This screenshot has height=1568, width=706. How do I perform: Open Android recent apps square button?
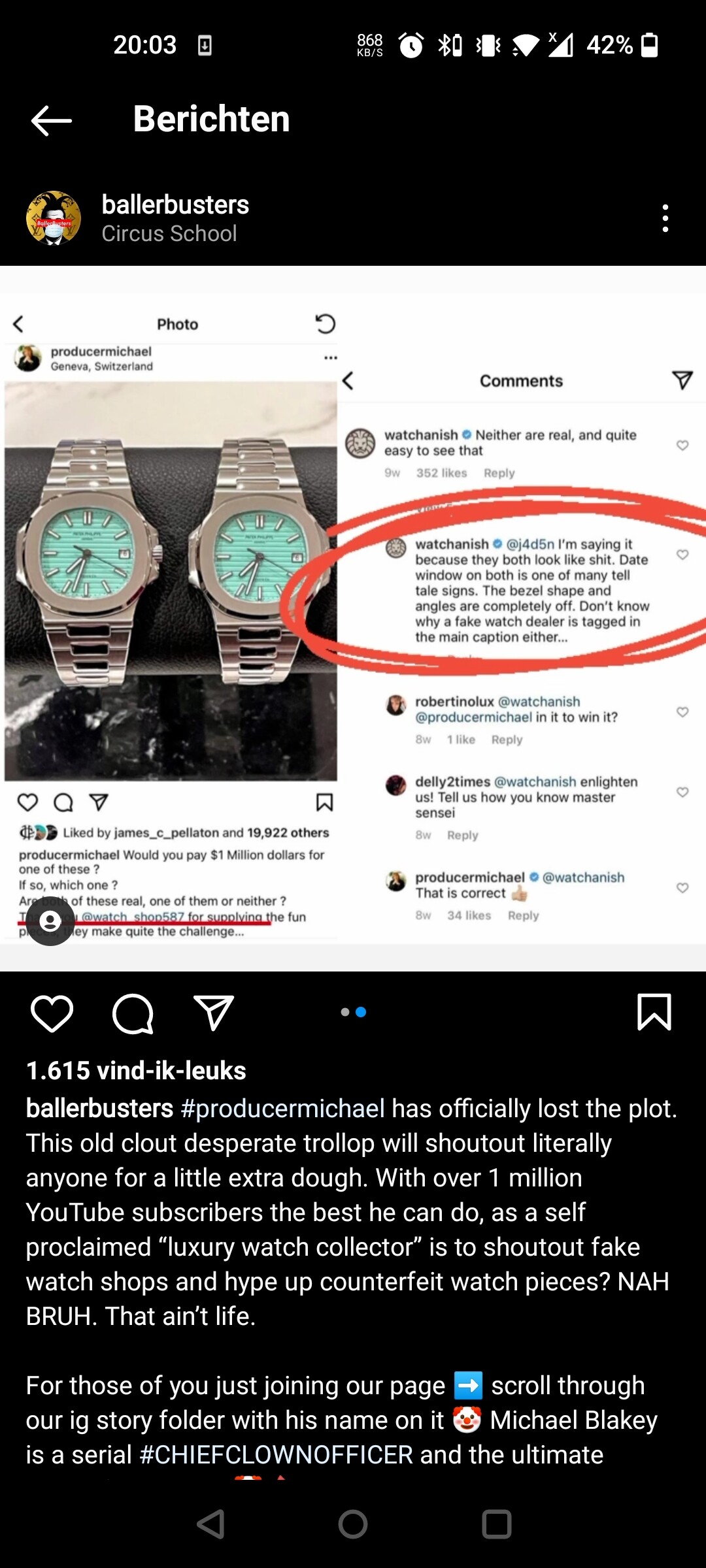(496, 1524)
